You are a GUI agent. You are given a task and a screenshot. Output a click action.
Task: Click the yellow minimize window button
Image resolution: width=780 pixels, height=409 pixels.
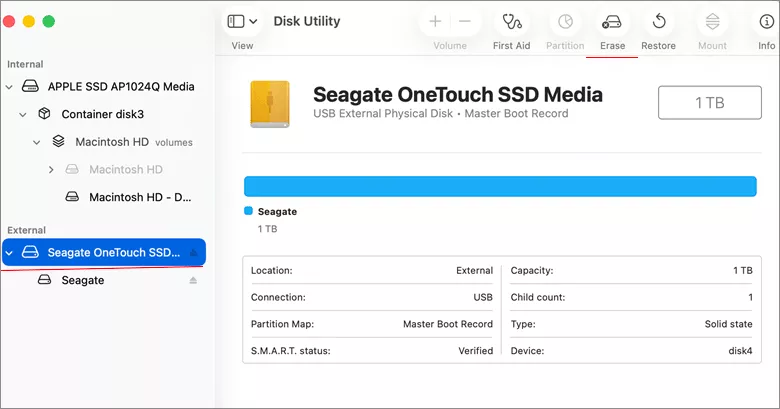[29, 21]
